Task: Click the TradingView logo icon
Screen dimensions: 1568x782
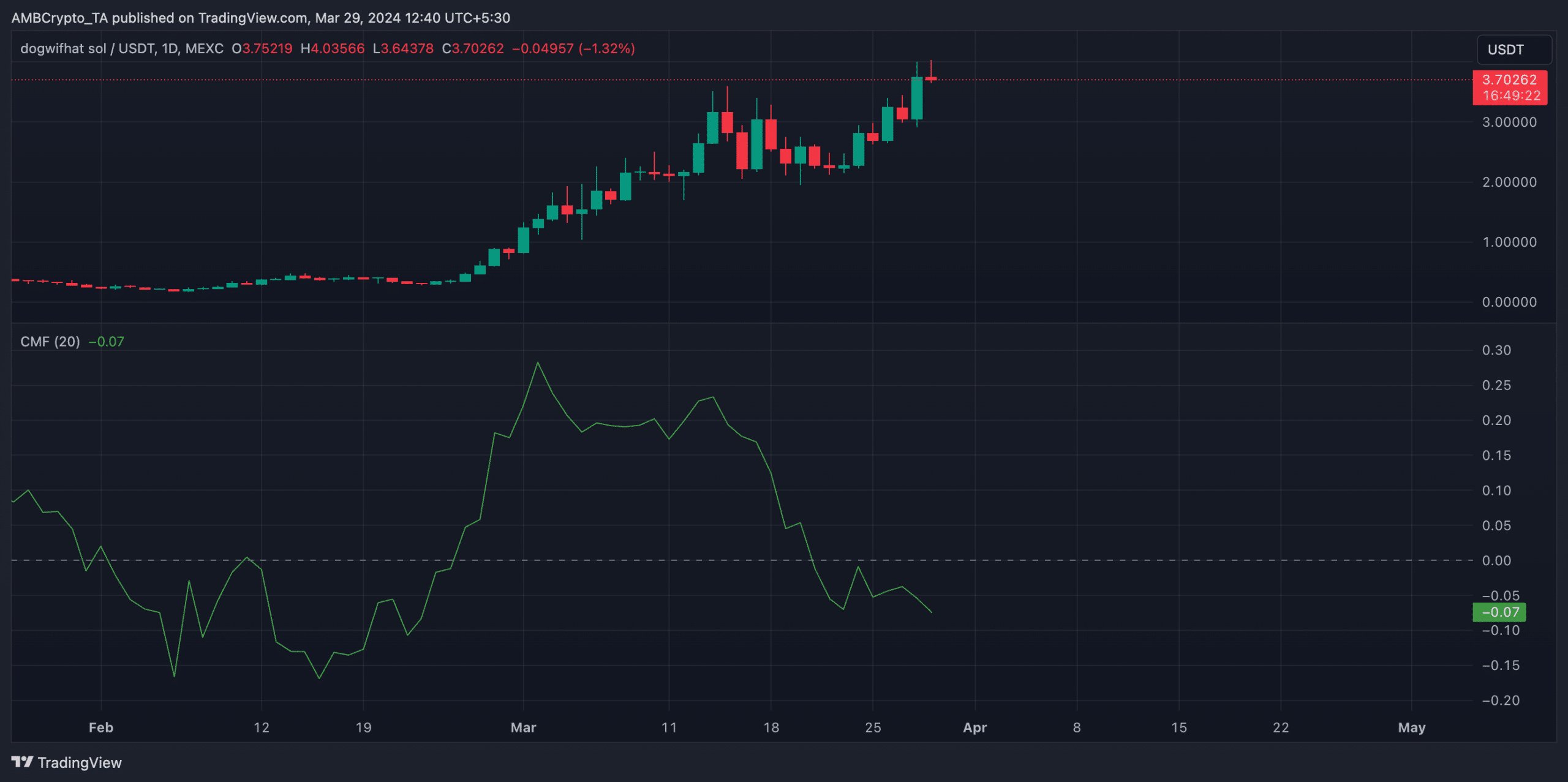Action: pyautogui.click(x=22, y=762)
